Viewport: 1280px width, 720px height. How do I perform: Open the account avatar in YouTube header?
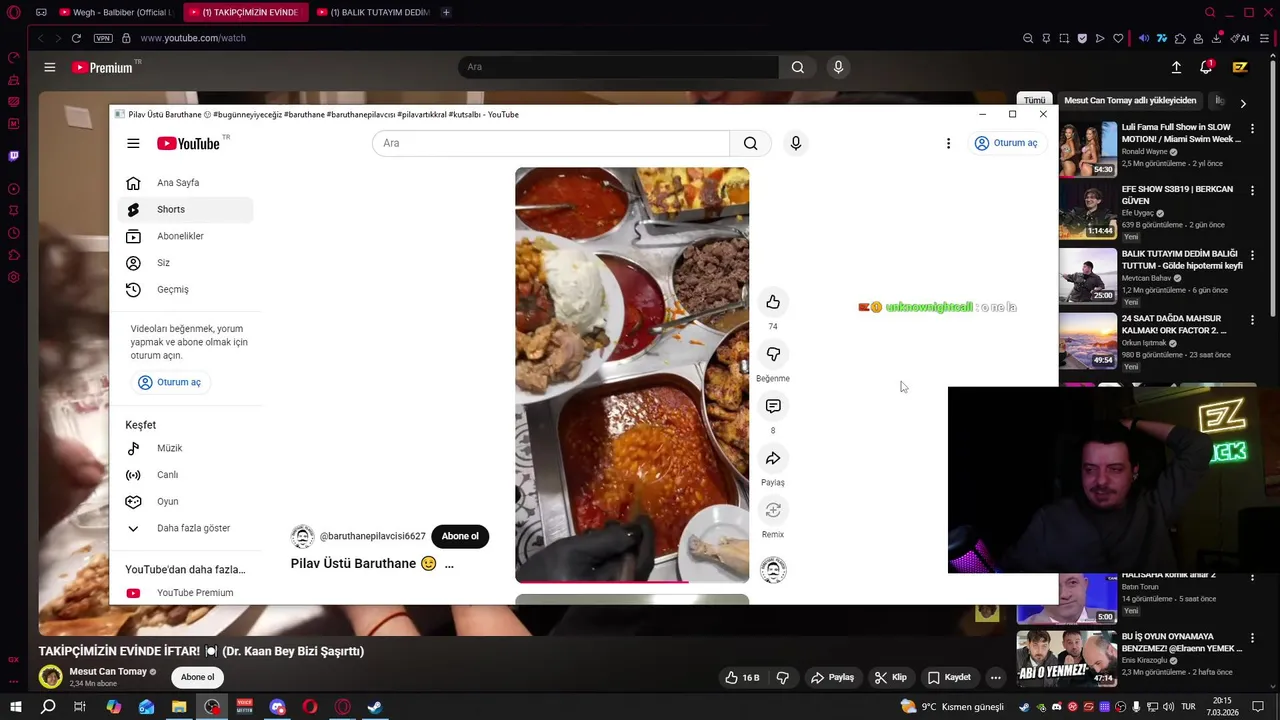pos(1240,67)
